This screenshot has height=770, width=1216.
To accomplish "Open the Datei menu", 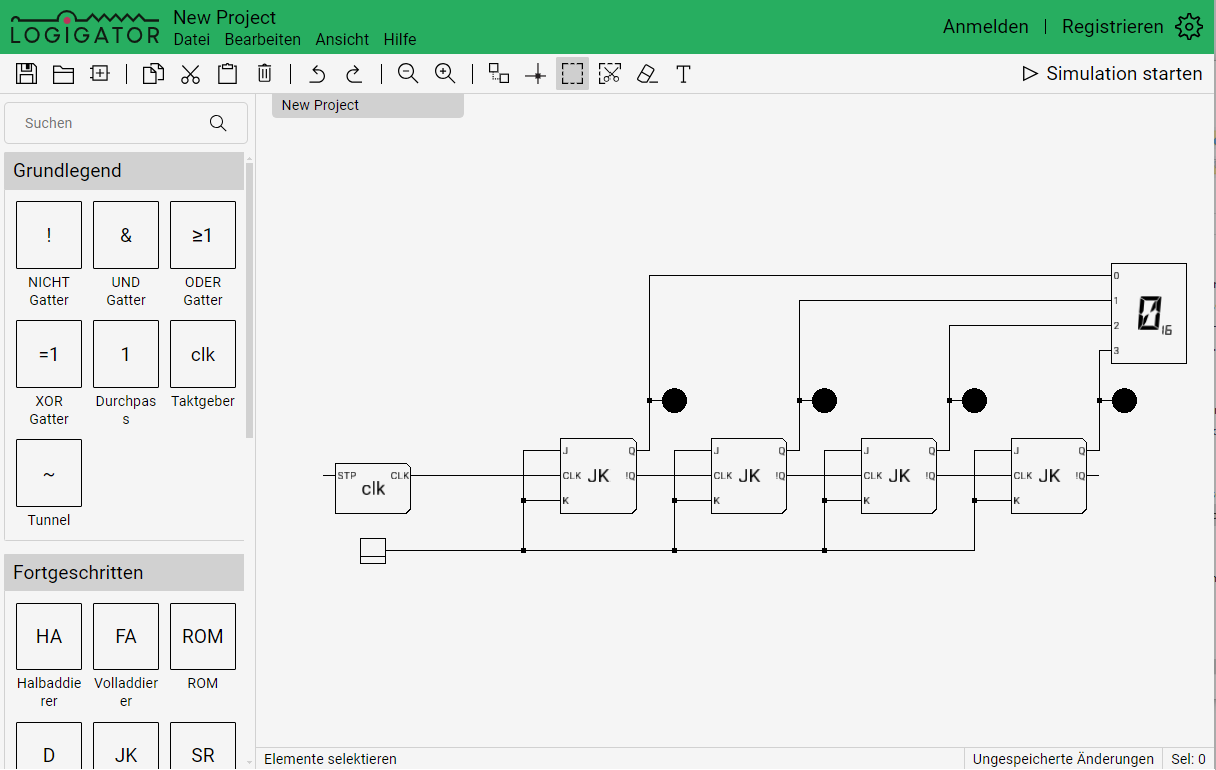I will coord(192,40).
